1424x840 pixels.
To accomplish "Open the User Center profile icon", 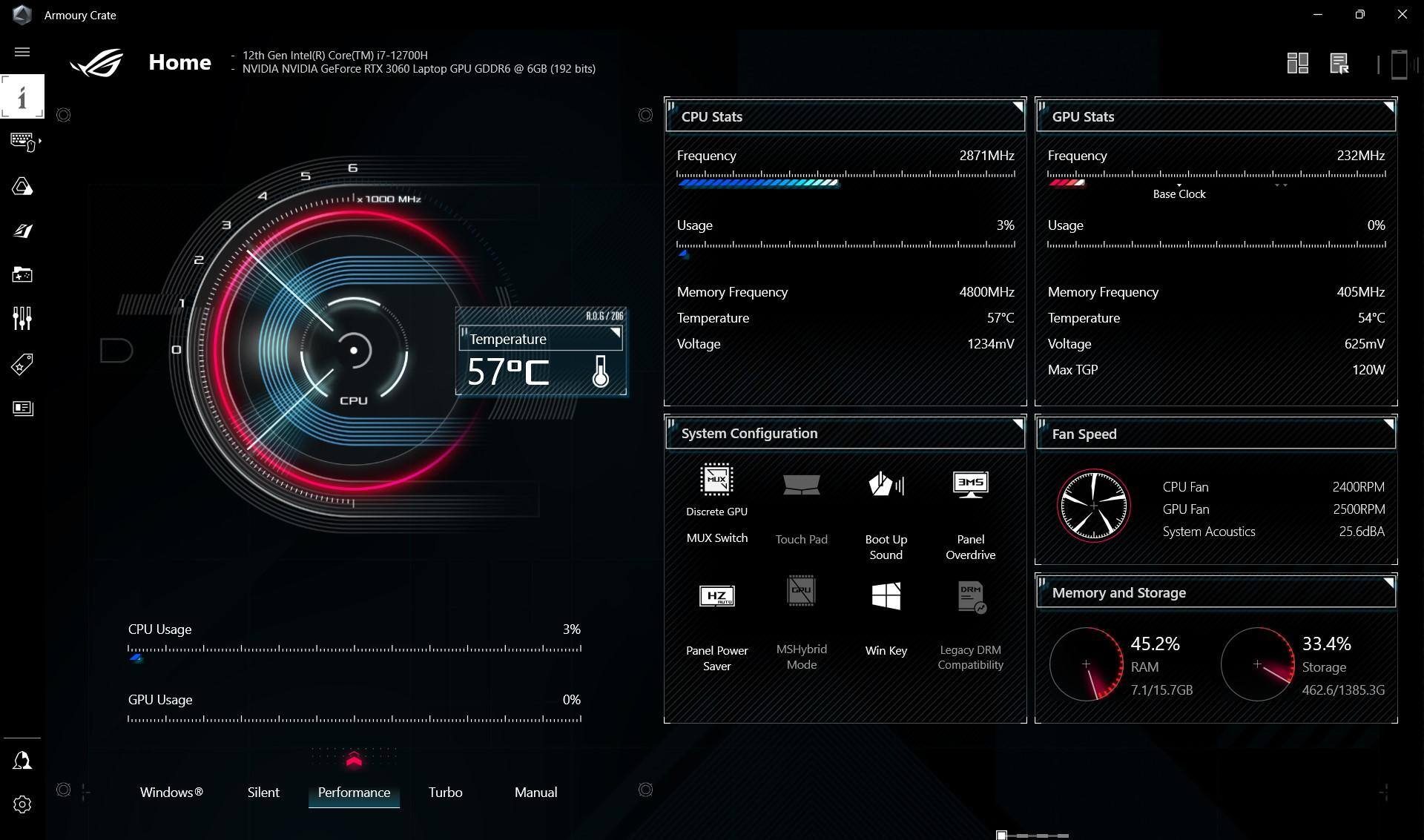I will 22,760.
